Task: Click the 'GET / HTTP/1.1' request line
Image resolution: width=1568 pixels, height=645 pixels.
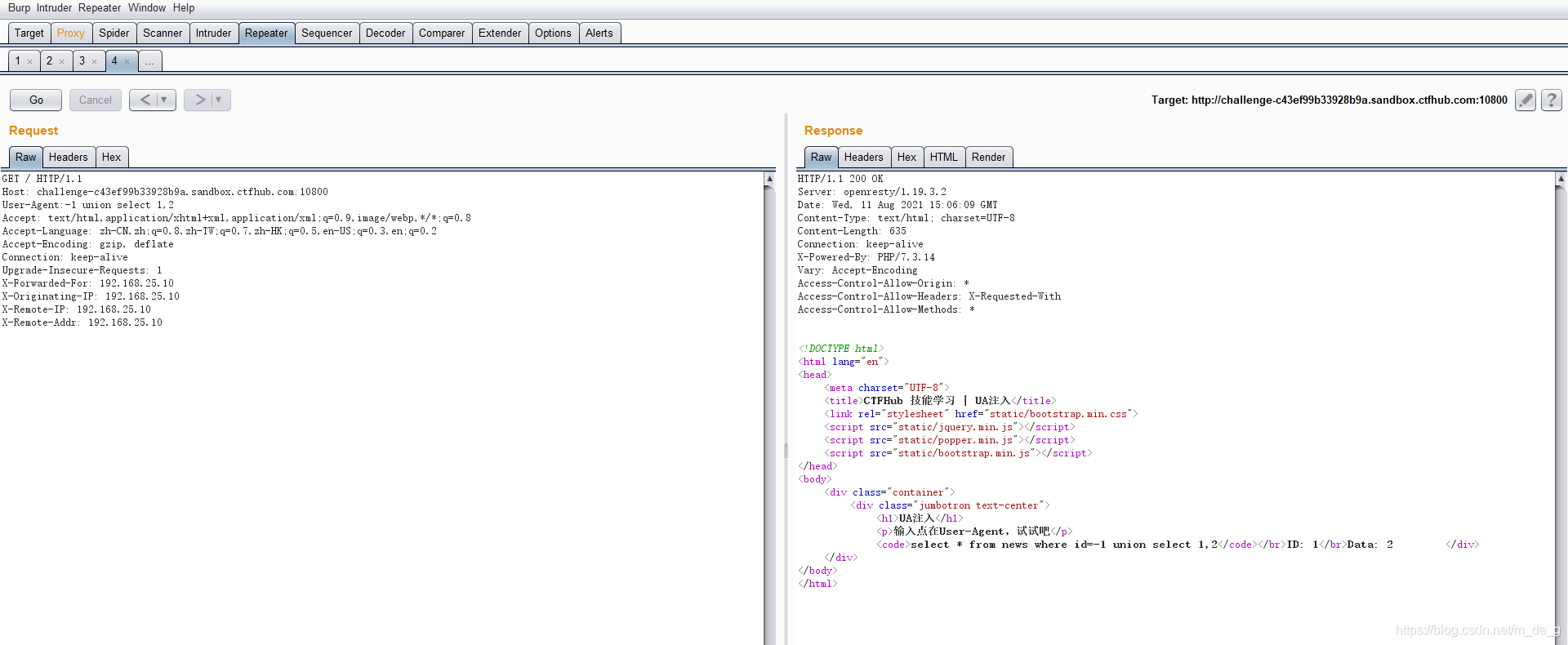Action: click(x=42, y=179)
